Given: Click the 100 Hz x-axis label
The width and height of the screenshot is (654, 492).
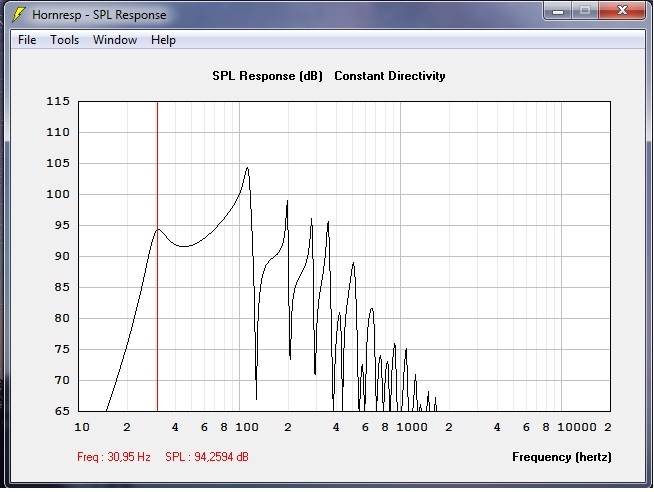Looking at the screenshot, I should click(x=247, y=427).
